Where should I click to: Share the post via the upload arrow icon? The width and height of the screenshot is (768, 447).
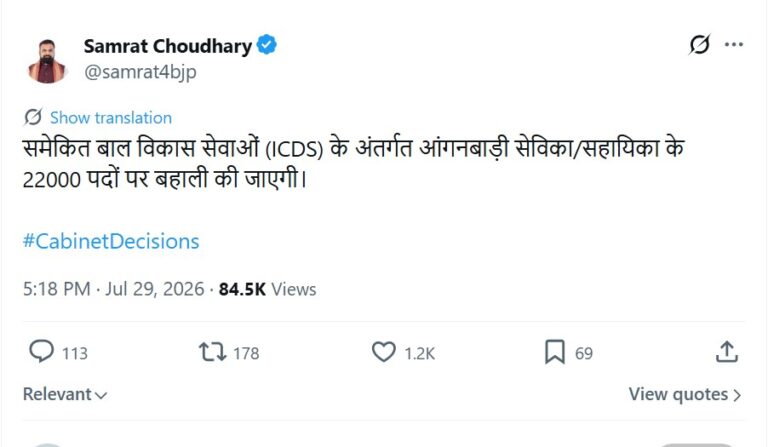[727, 352]
